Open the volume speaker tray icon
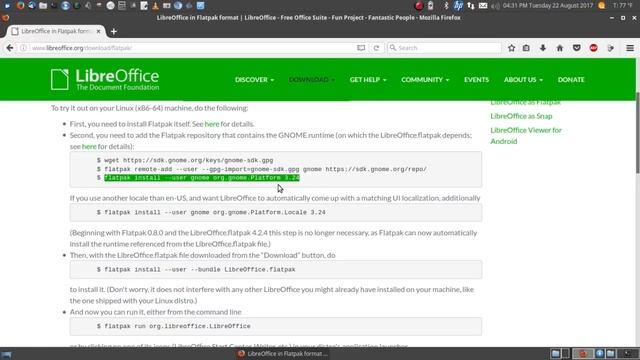 point(495,6)
